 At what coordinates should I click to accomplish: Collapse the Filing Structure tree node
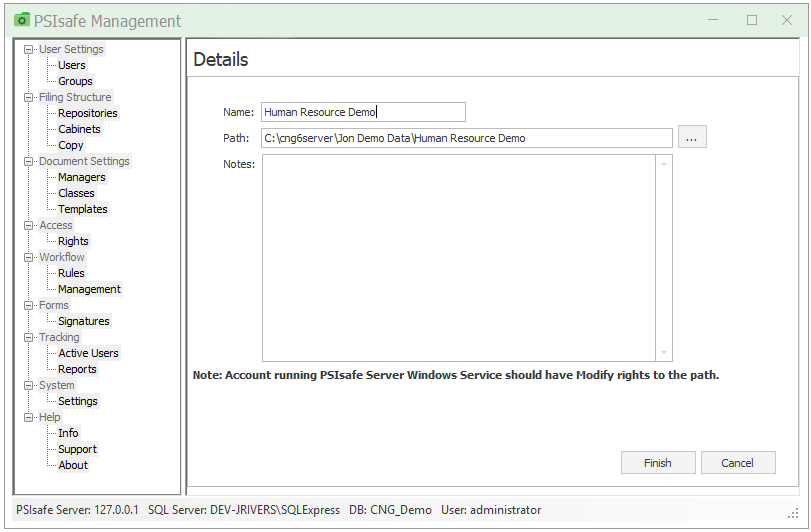pos(28,98)
